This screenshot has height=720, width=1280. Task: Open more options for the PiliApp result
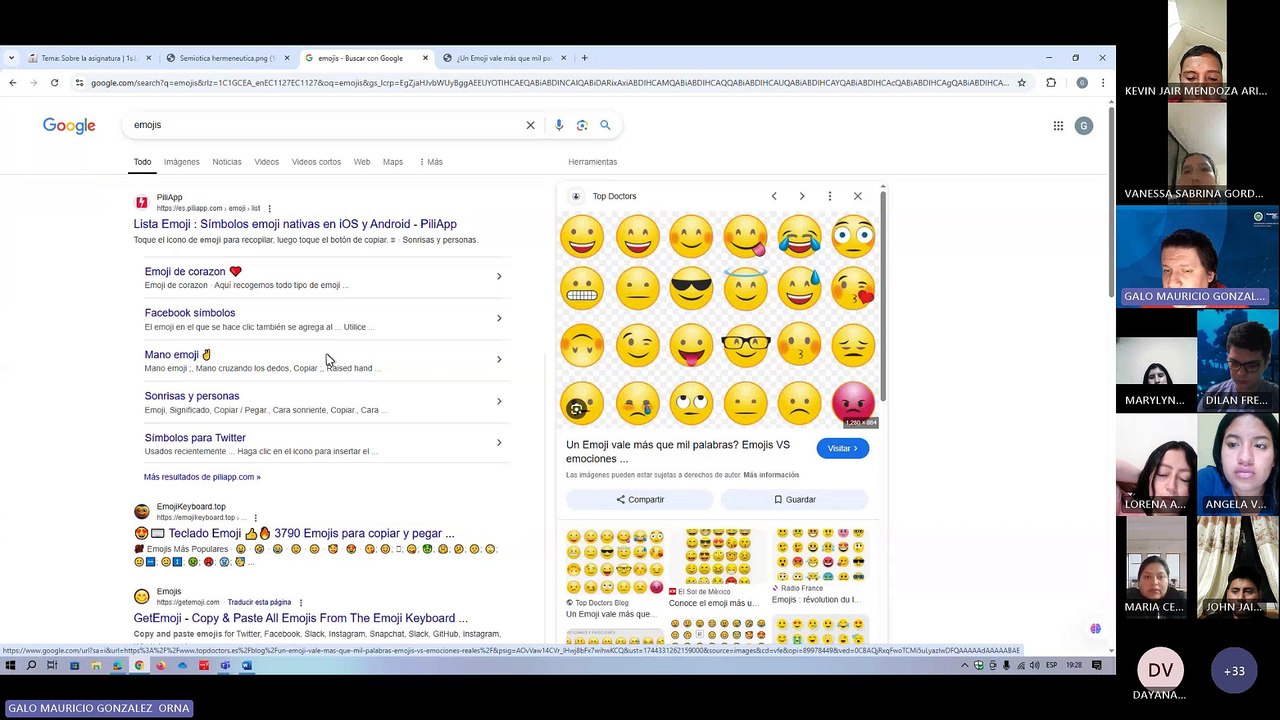[269, 208]
